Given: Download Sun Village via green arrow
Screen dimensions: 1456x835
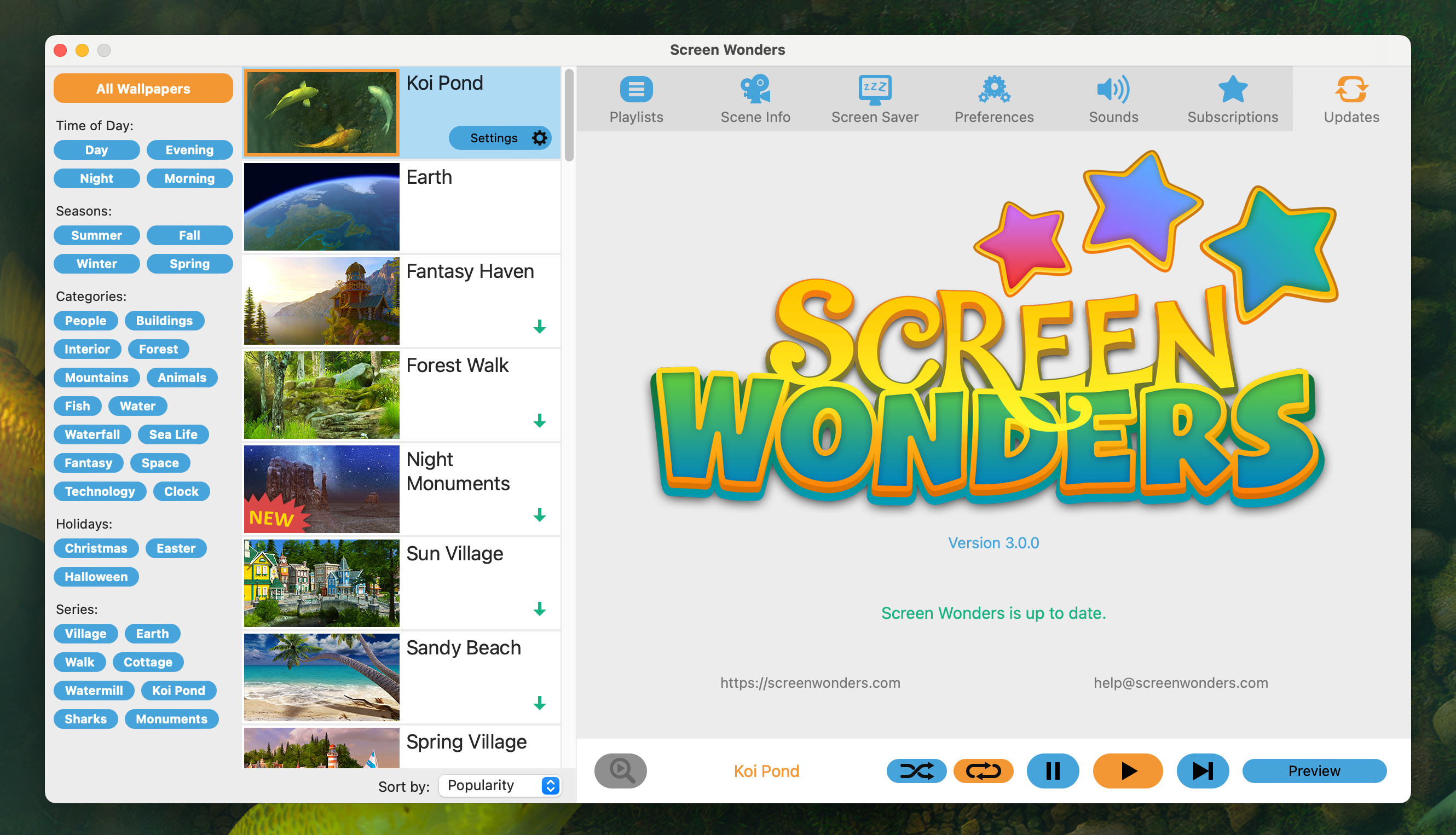Looking at the screenshot, I should [x=539, y=609].
